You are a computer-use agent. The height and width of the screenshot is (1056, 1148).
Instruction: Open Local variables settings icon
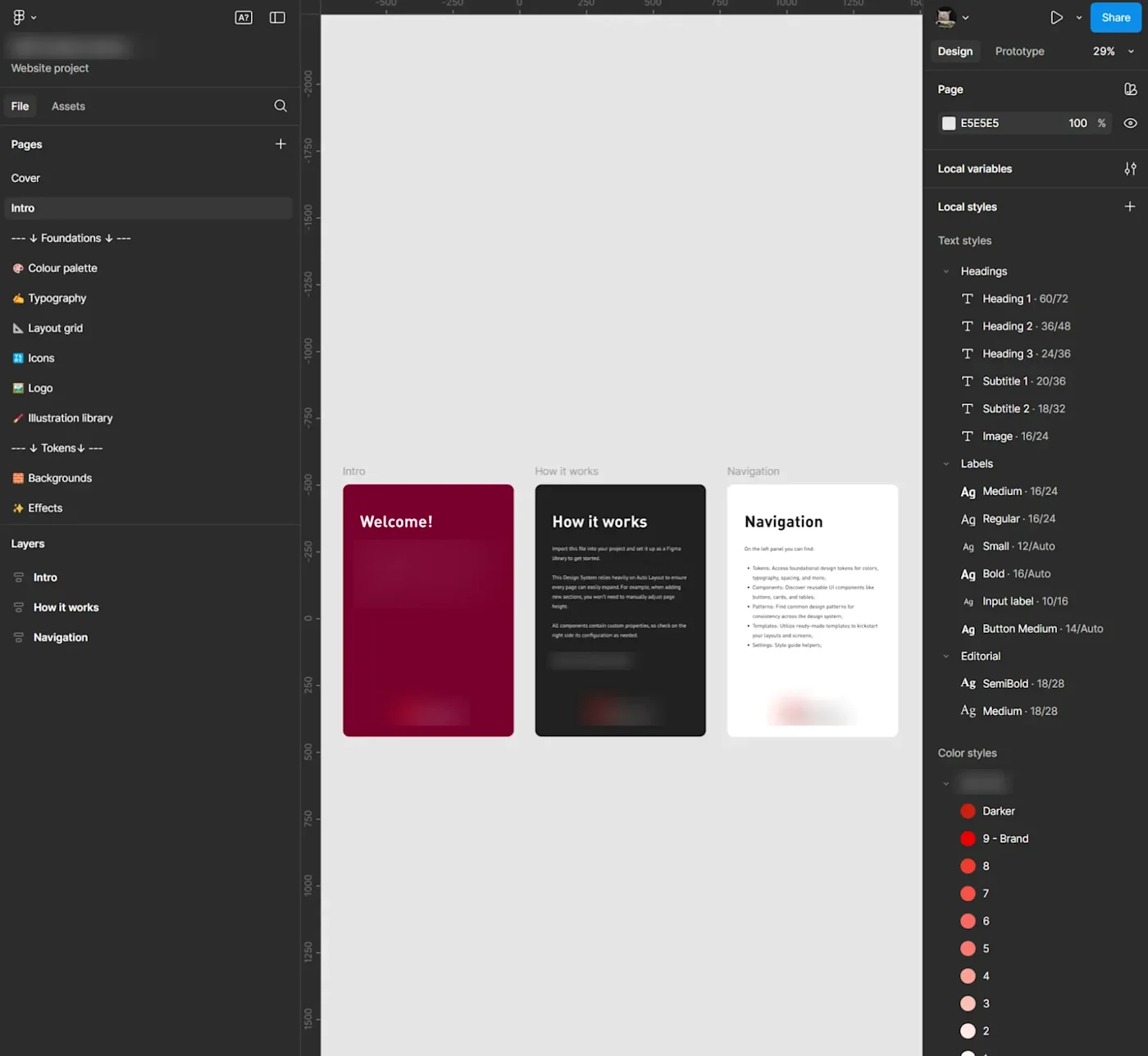[1130, 169]
